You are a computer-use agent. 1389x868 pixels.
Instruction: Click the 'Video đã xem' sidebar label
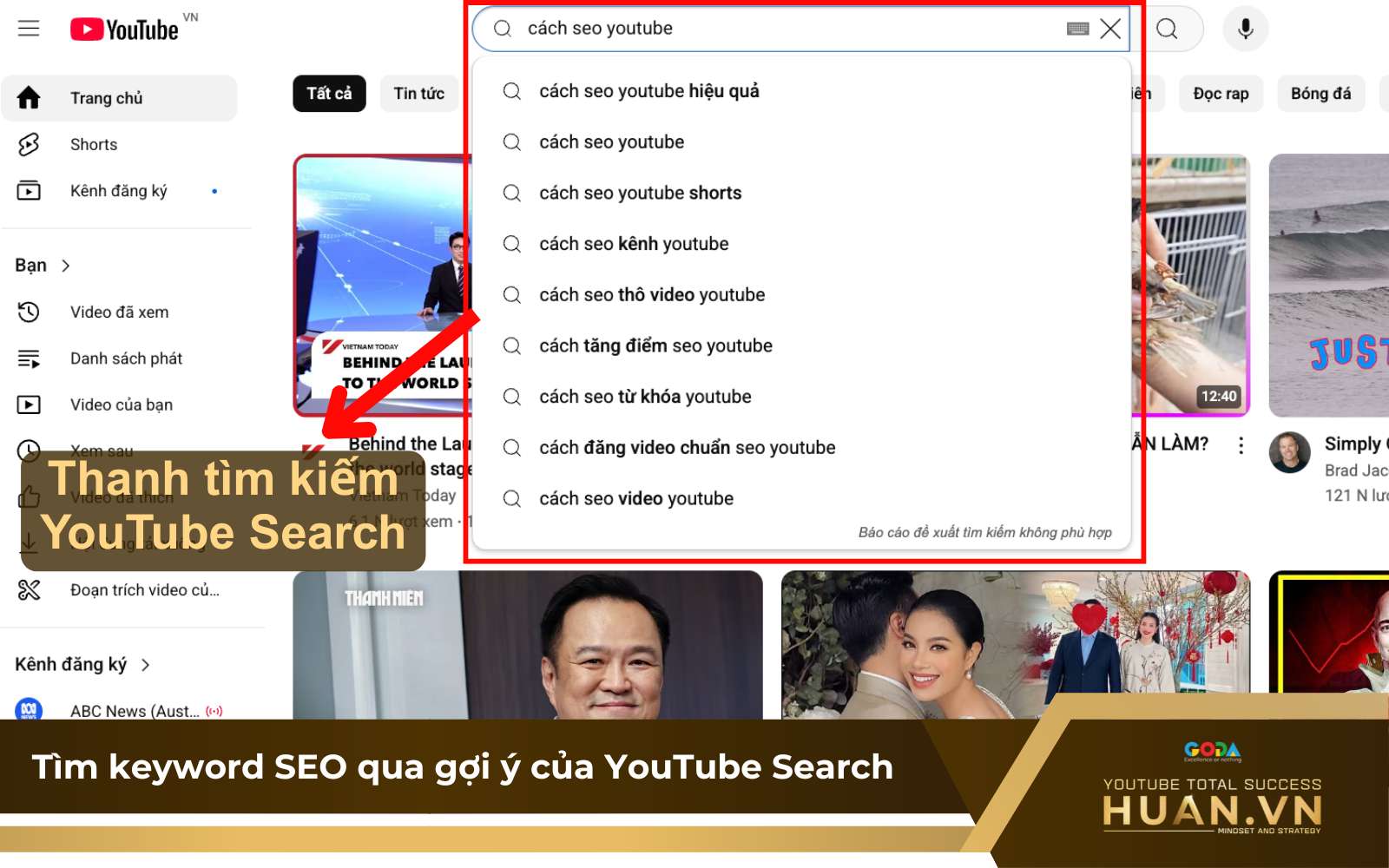tap(120, 312)
